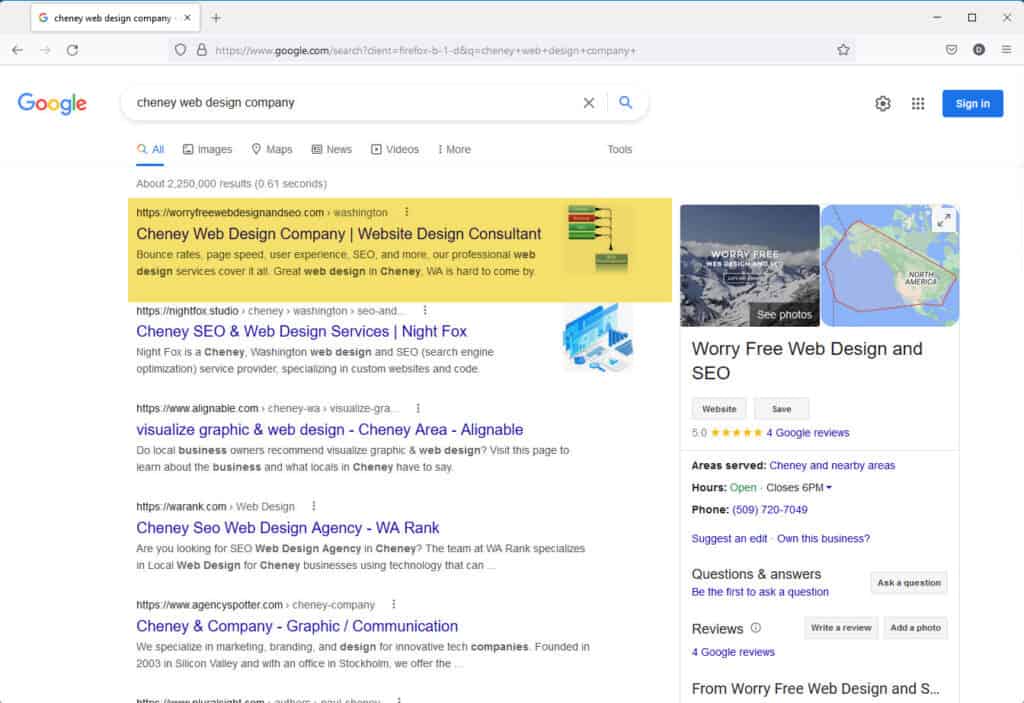
Task: Click the Sign in button
Action: [x=972, y=103]
